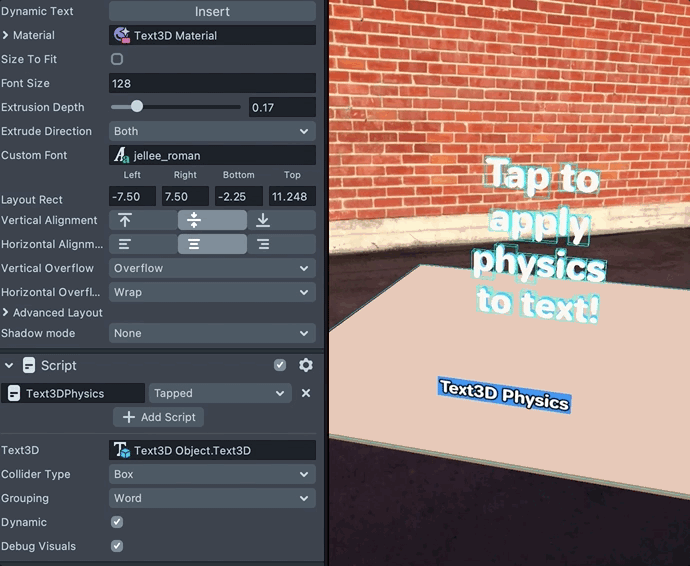
Task: Set vertical alignment to top
Action: click(x=125, y=220)
